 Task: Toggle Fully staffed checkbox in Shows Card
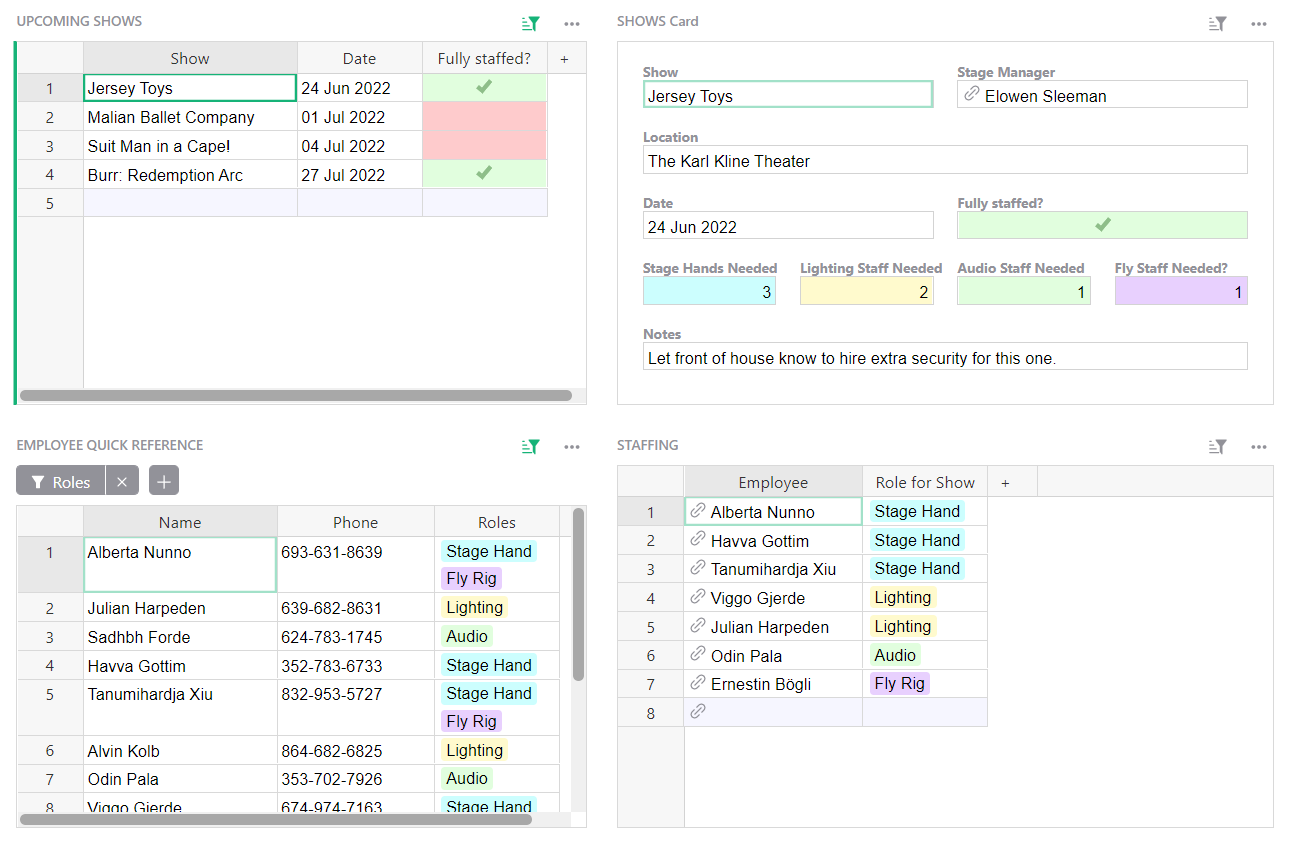(x=1102, y=225)
